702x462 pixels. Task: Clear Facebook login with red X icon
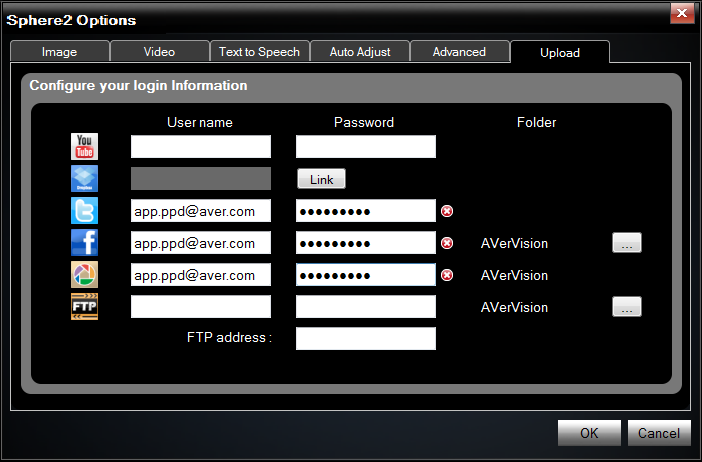[x=447, y=243]
